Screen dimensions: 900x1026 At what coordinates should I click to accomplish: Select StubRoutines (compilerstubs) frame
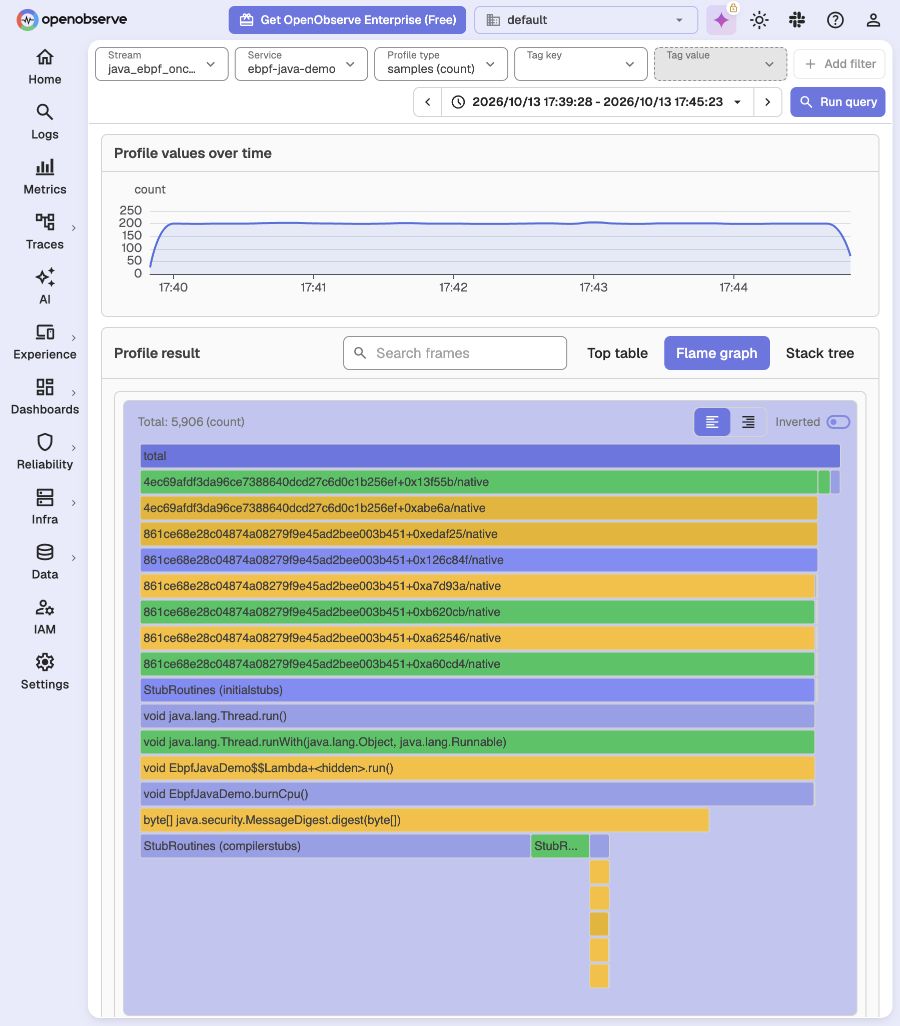coord(335,846)
